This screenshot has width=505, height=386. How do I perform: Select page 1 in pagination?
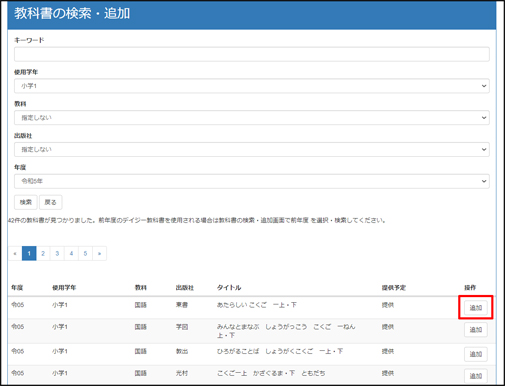[x=29, y=253]
